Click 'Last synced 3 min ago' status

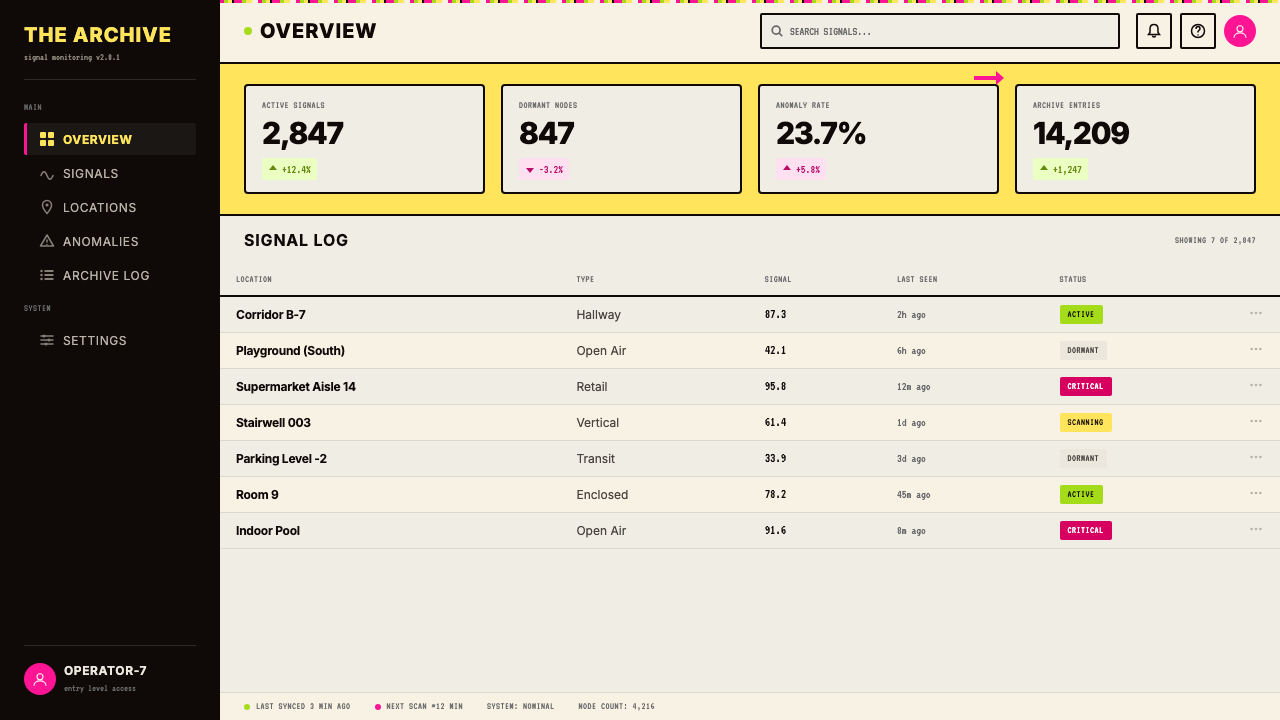[x=297, y=706]
